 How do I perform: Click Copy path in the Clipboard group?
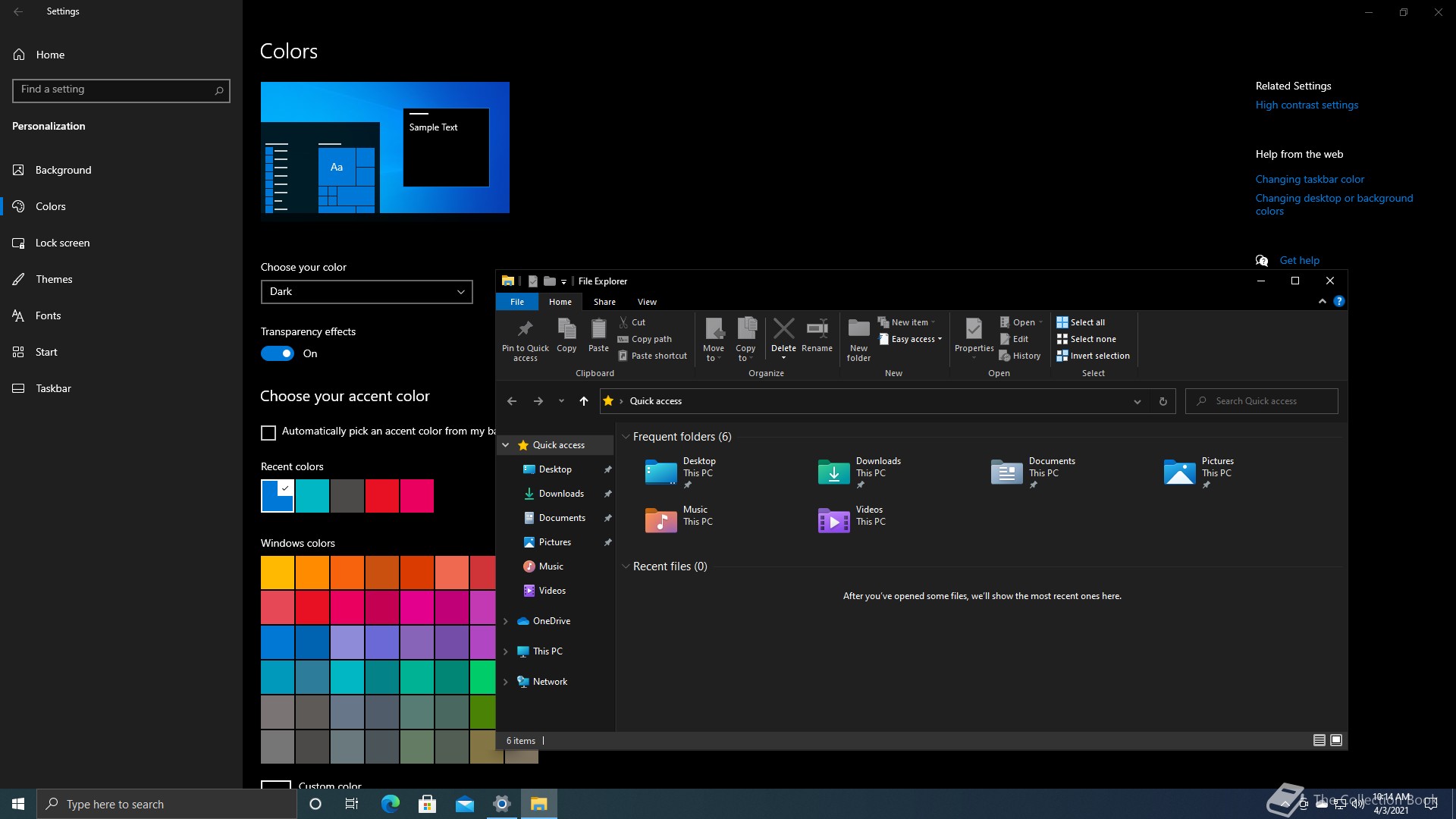click(x=645, y=339)
